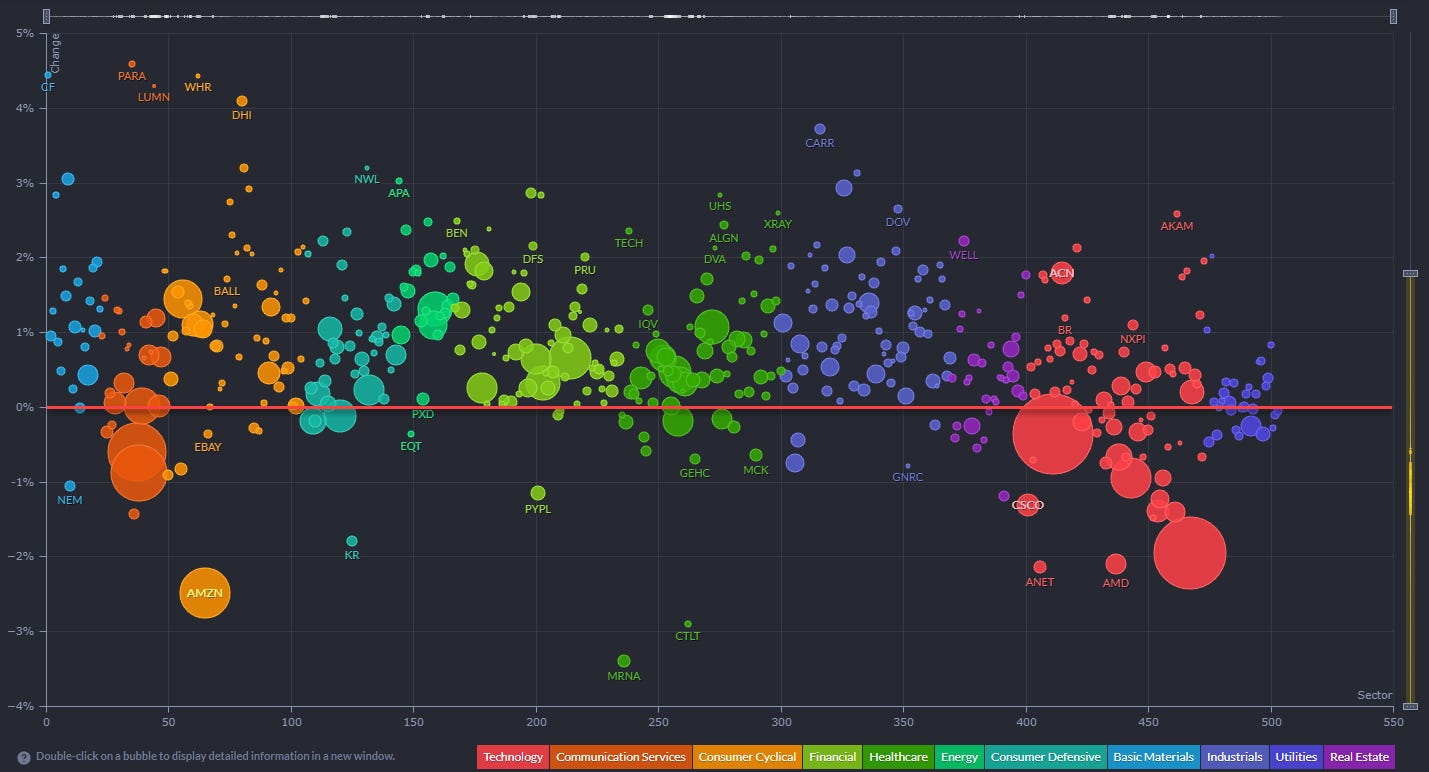Click the help question mark icon
Screen dimensions: 1429x772
click(x=23, y=757)
